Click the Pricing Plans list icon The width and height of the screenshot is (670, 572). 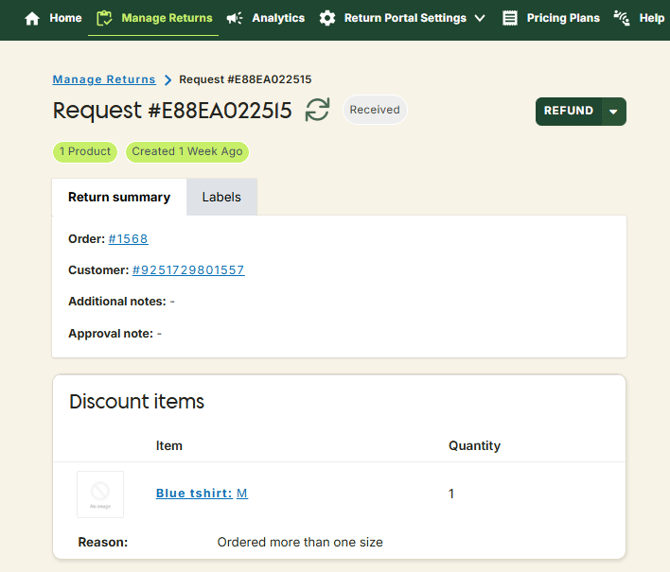510,18
